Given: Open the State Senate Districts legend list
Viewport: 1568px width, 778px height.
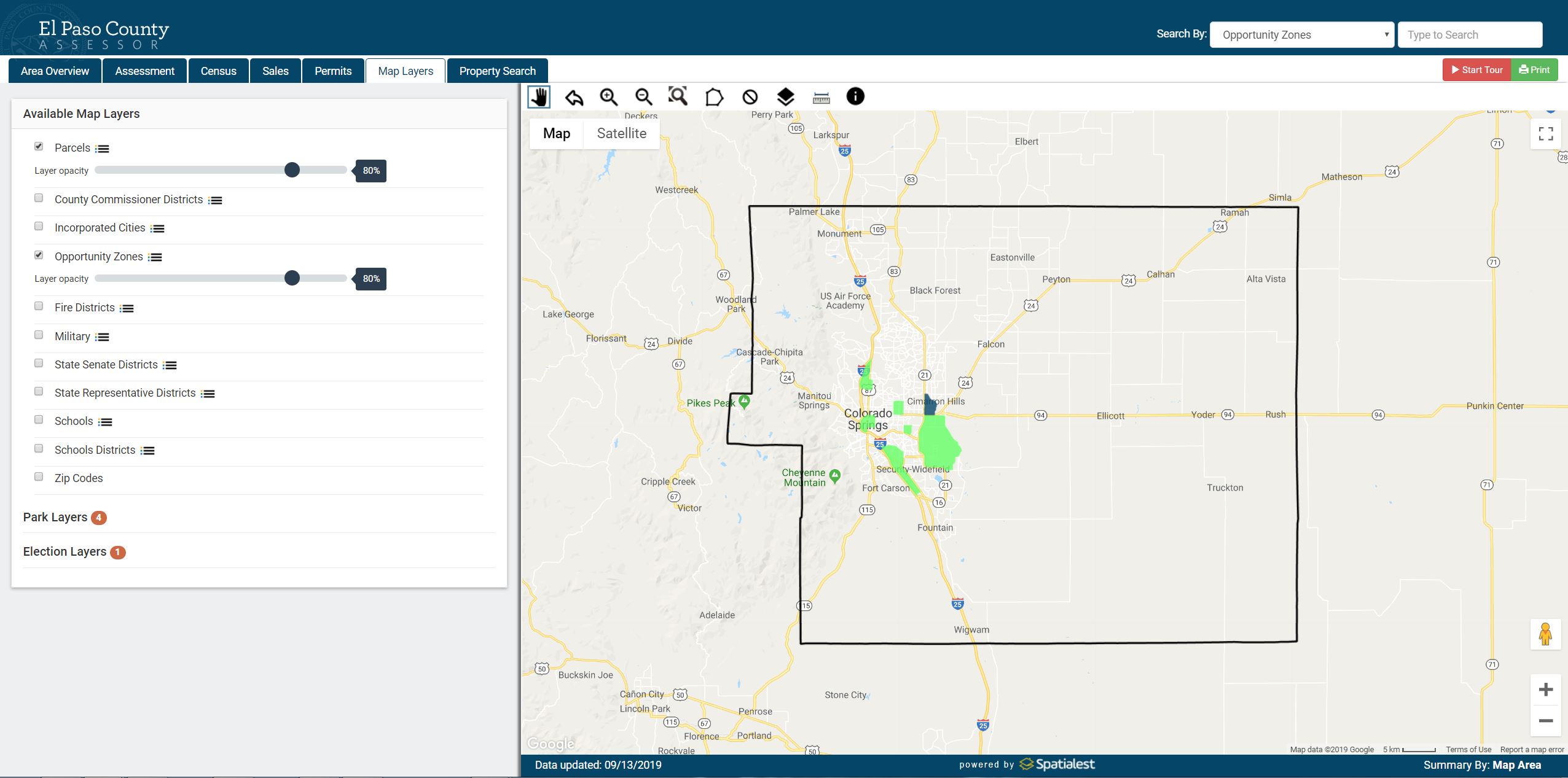Looking at the screenshot, I should tap(170, 365).
